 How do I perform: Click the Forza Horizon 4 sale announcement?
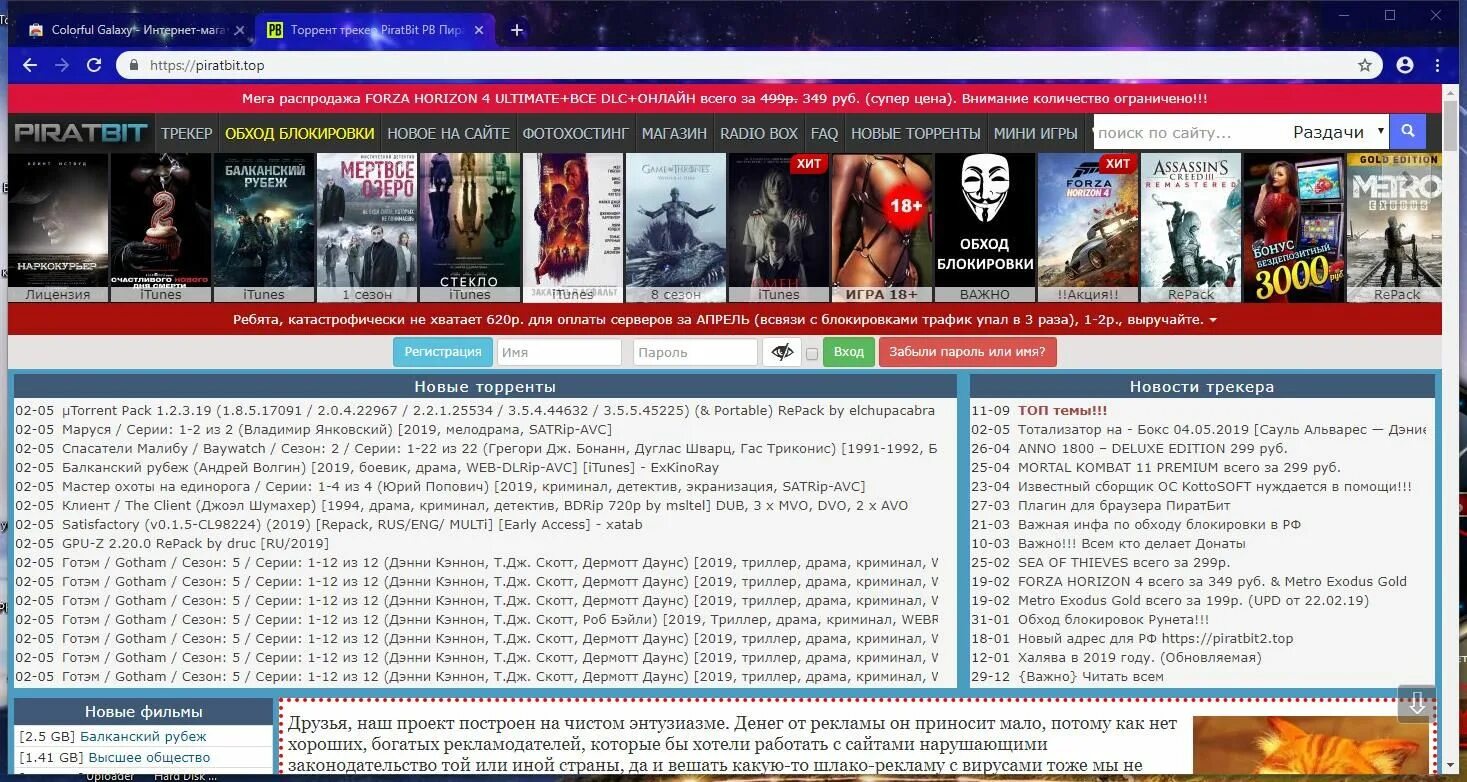pos(725,99)
